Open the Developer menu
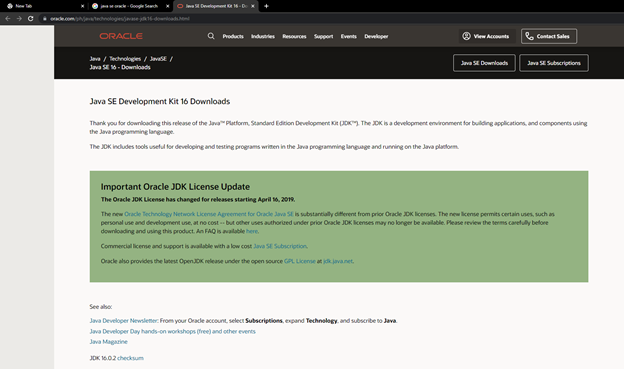Viewport: 624px width, 369px height. click(x=376, y=36)
